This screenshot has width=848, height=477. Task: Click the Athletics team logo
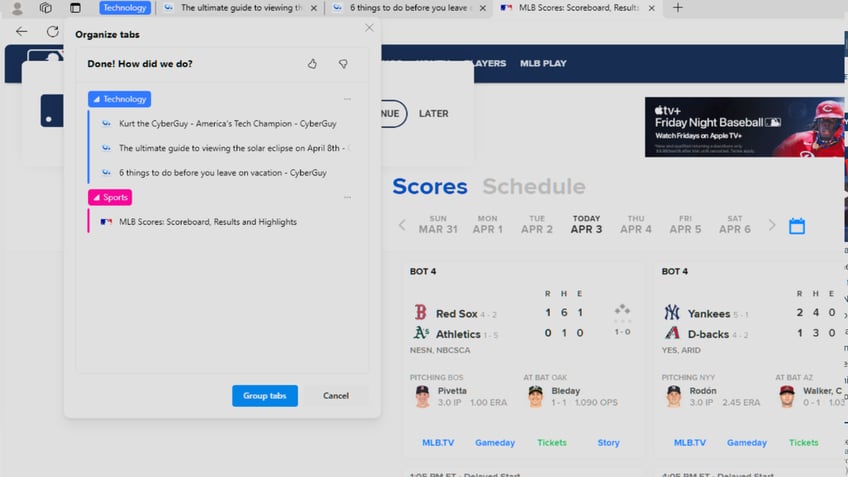(421, 333)
